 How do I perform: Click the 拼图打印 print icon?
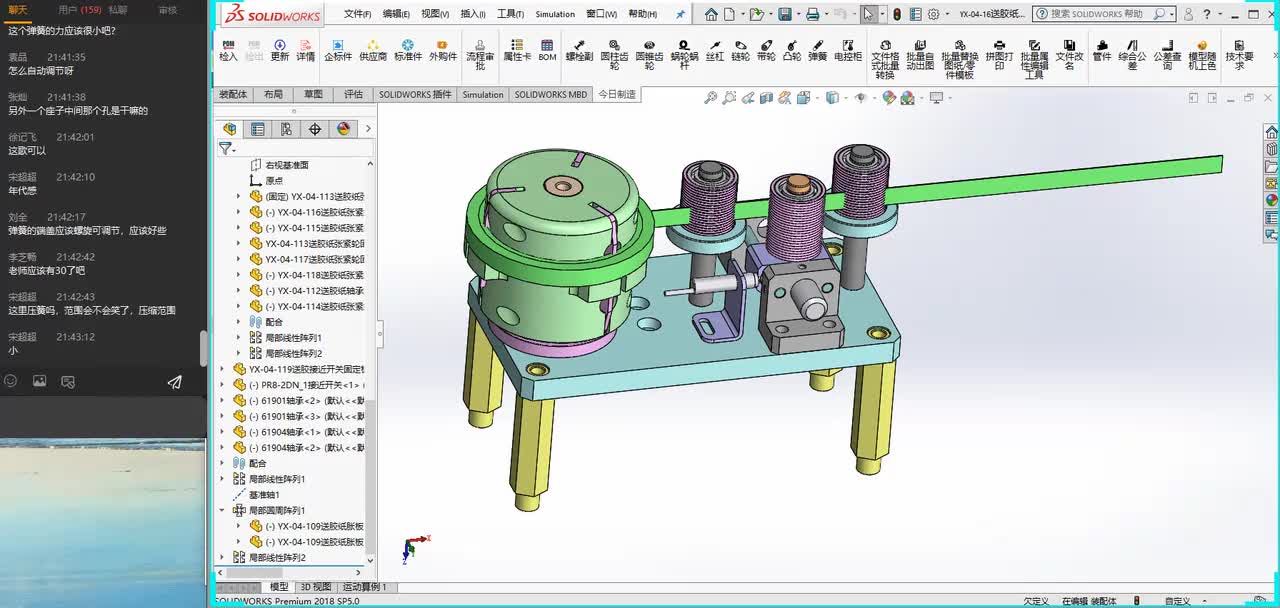pos(999,54)
